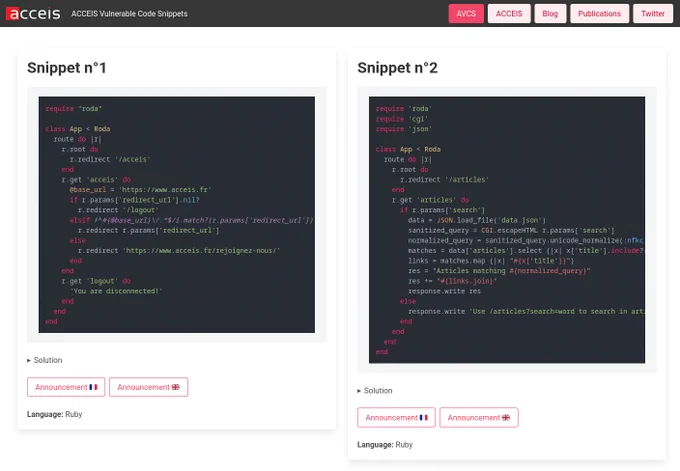Click the ACCEIS Vulnerable Code Snippets title

tap(129, 13)
